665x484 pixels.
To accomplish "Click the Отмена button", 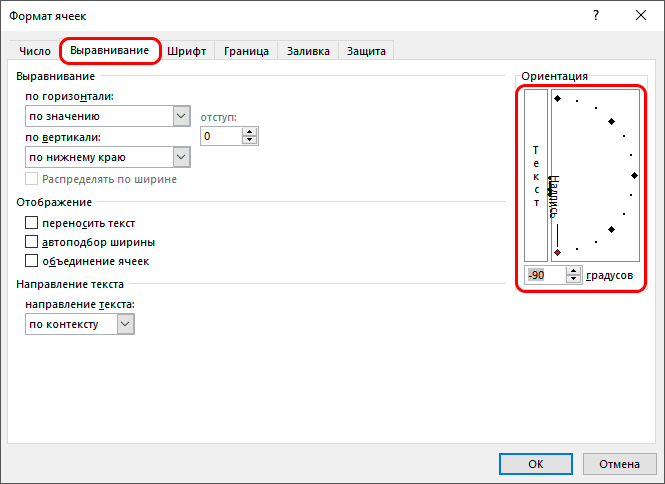I will point(619,464).
